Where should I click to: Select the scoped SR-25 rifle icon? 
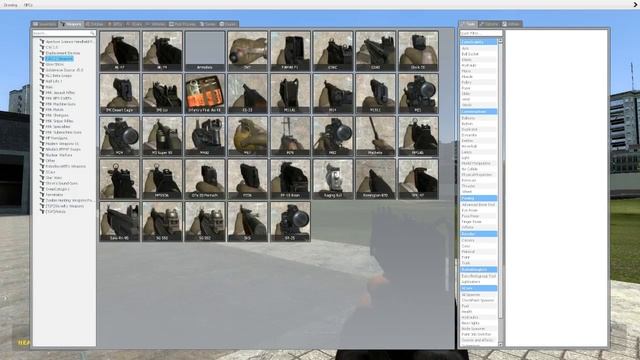[290, 221]
